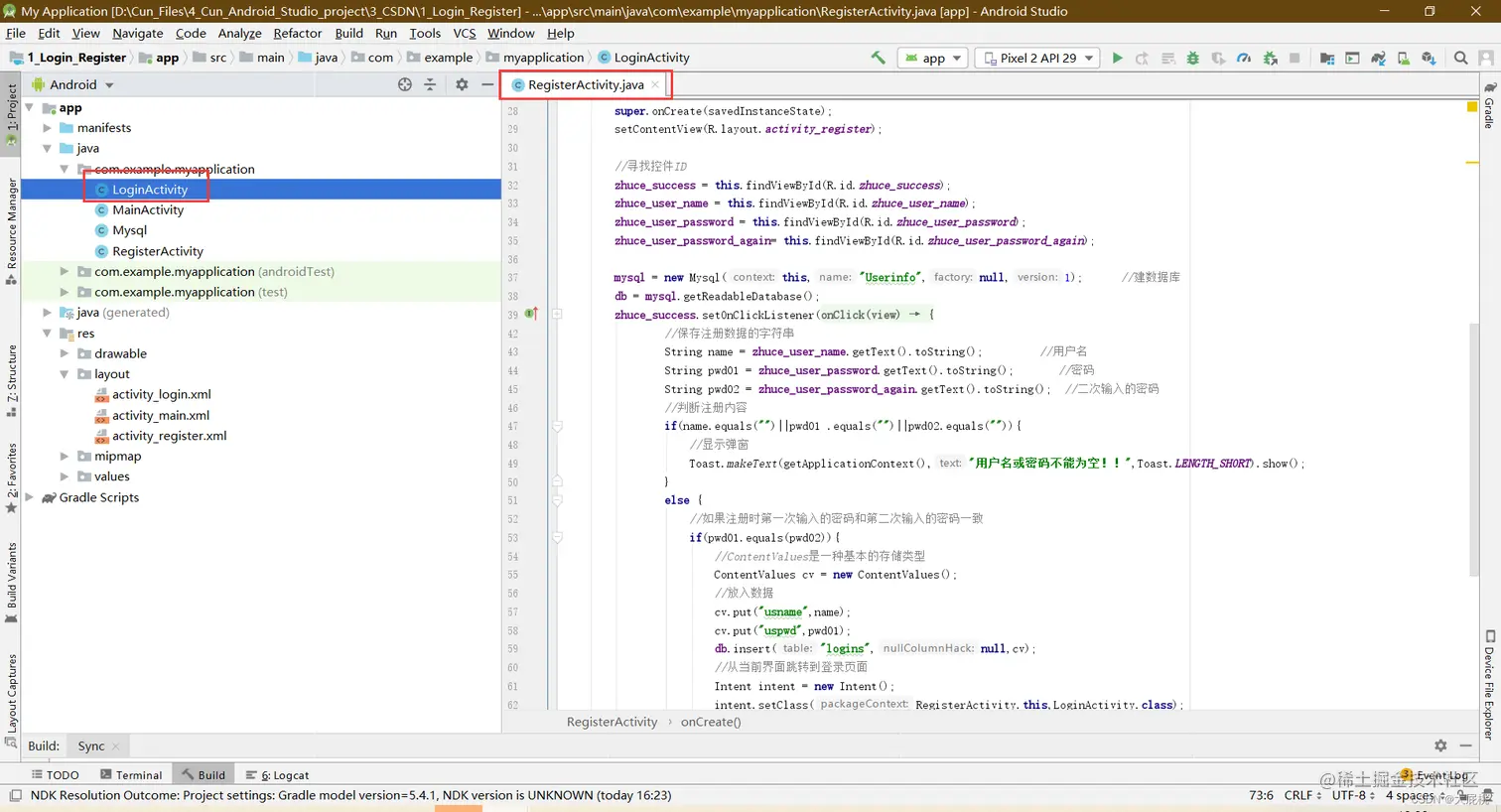Expand Gradle Scripts node

coord(29,497)
